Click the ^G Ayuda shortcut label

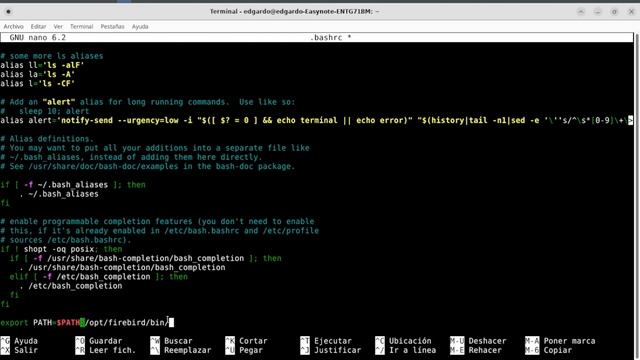coord(19,341)
